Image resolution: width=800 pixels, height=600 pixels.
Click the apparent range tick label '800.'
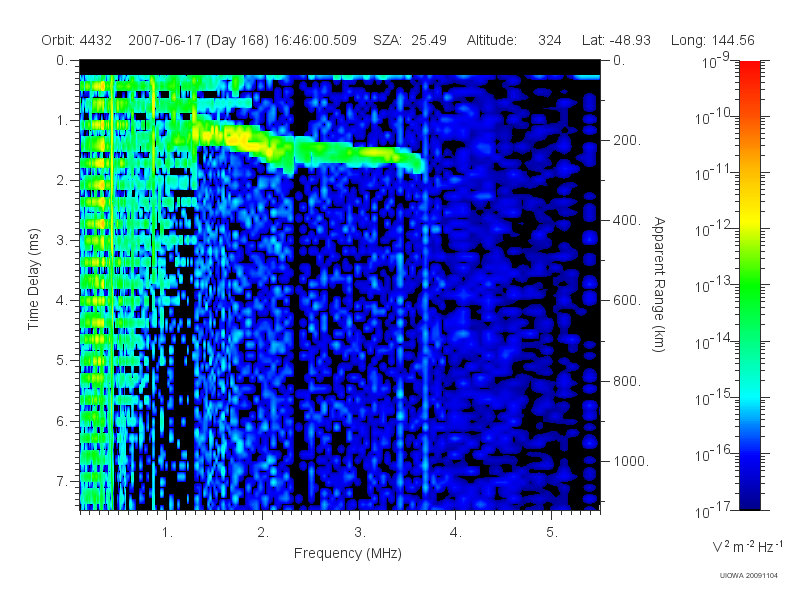627,381
